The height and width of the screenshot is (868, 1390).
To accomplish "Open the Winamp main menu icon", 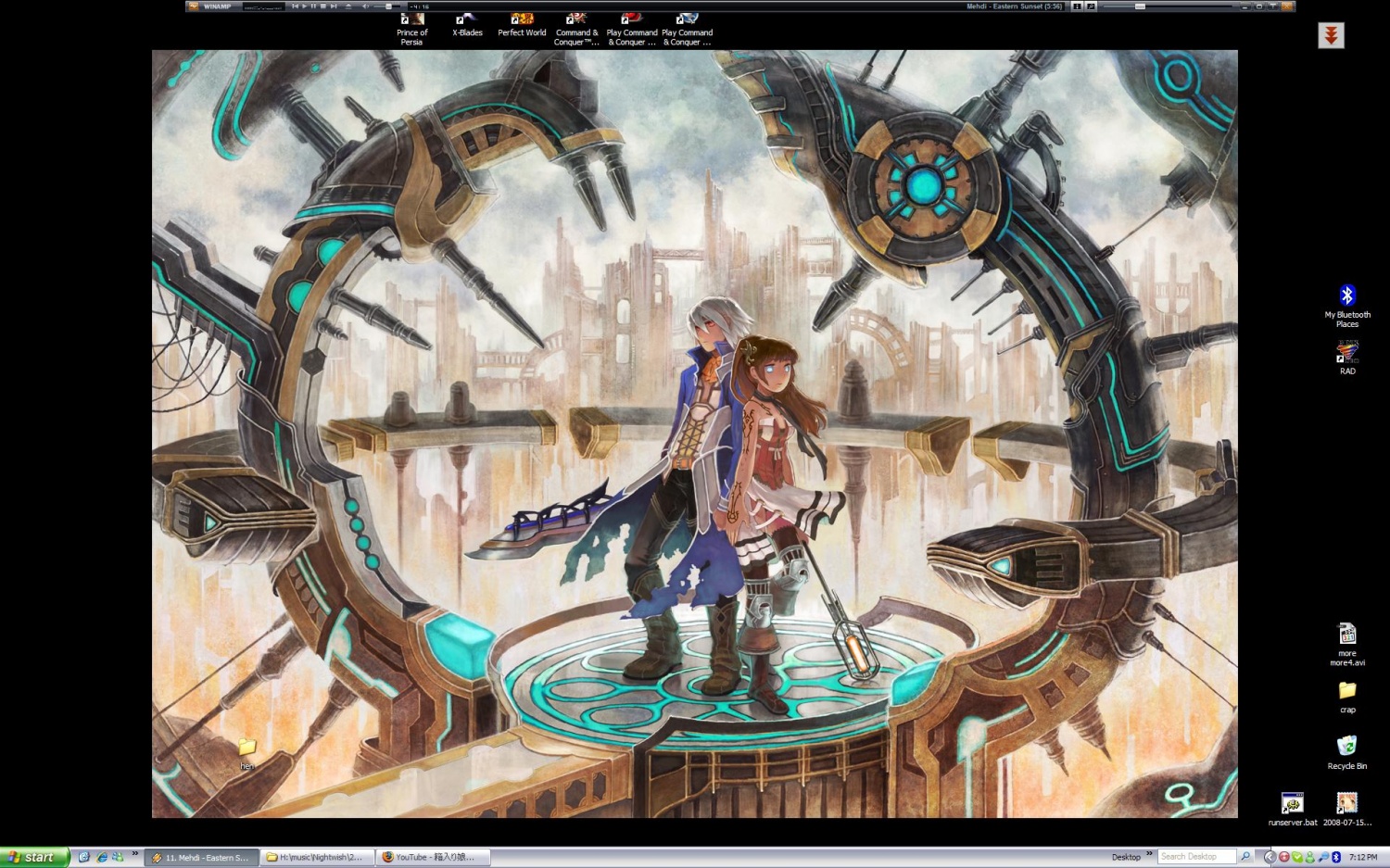I will (194, 6).
